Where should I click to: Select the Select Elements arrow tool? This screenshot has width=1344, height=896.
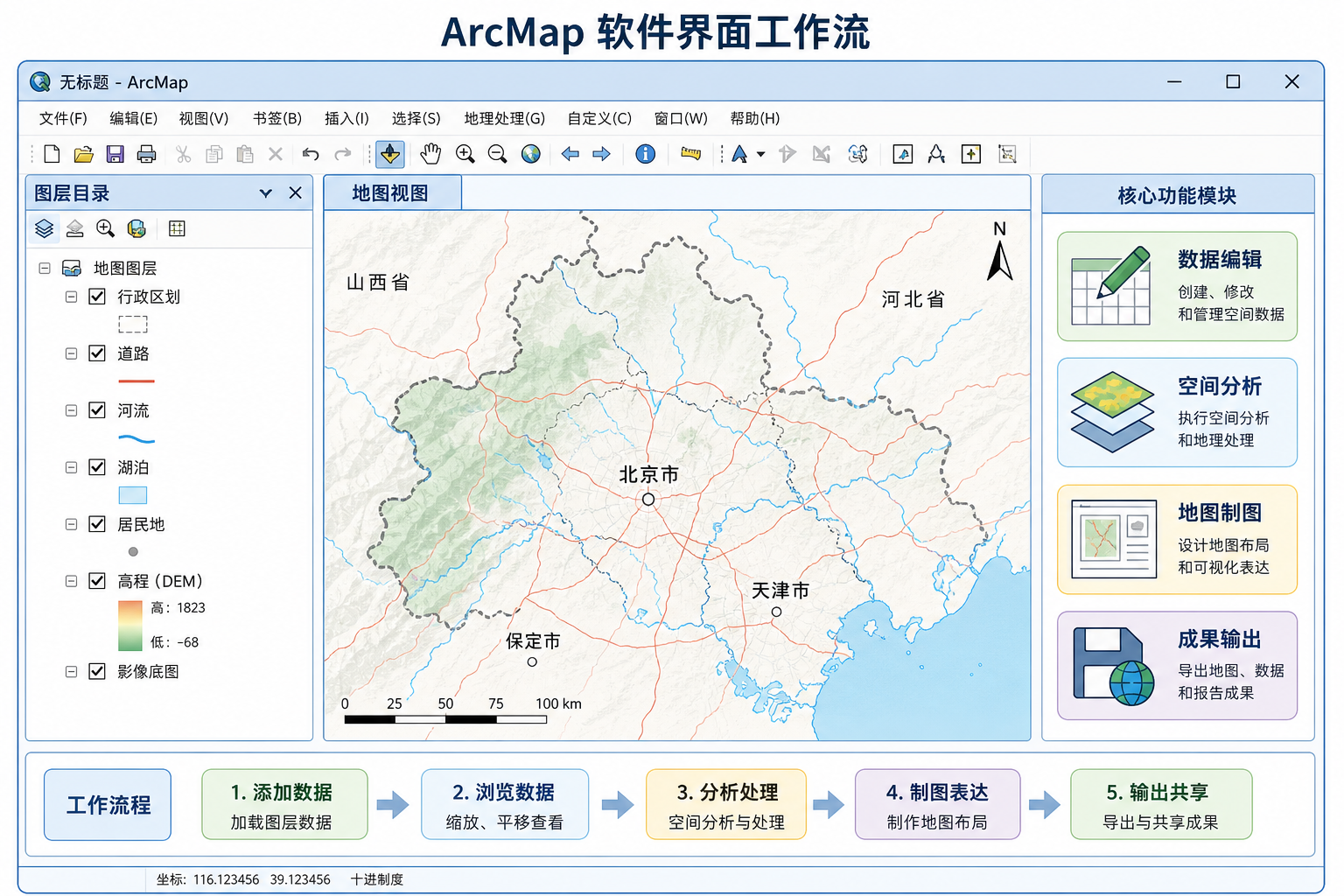pyautogui.click(x=739, y=154)
